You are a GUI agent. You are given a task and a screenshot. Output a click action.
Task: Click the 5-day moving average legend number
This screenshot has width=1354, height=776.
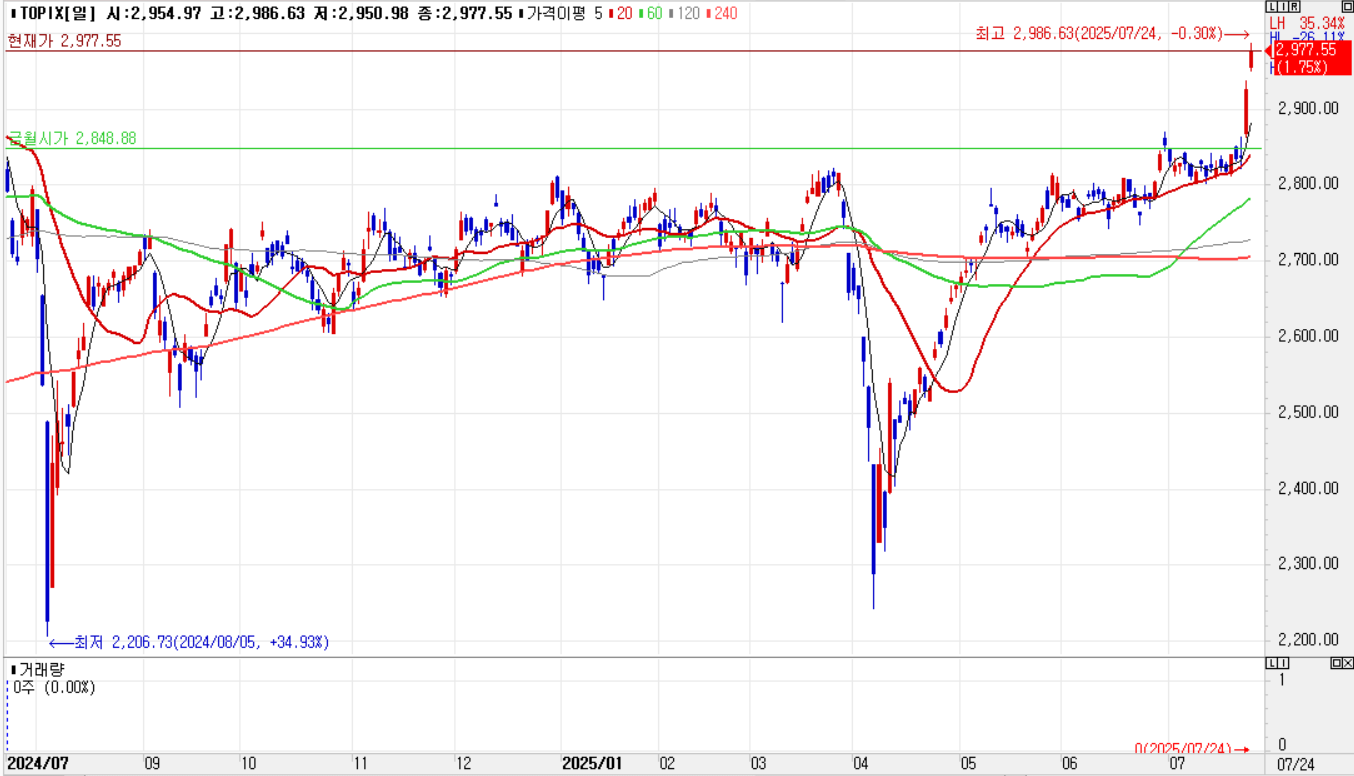pos(597,13)
